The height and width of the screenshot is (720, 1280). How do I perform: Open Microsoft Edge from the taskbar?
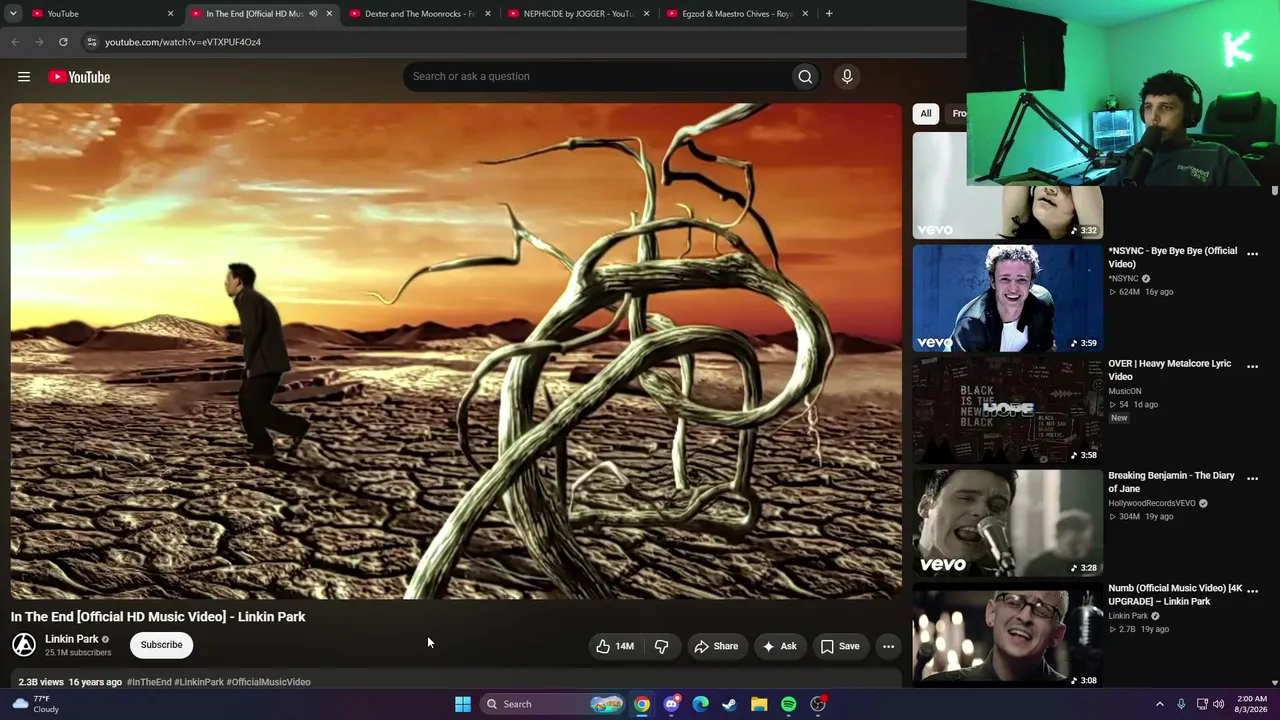point(701,704)
